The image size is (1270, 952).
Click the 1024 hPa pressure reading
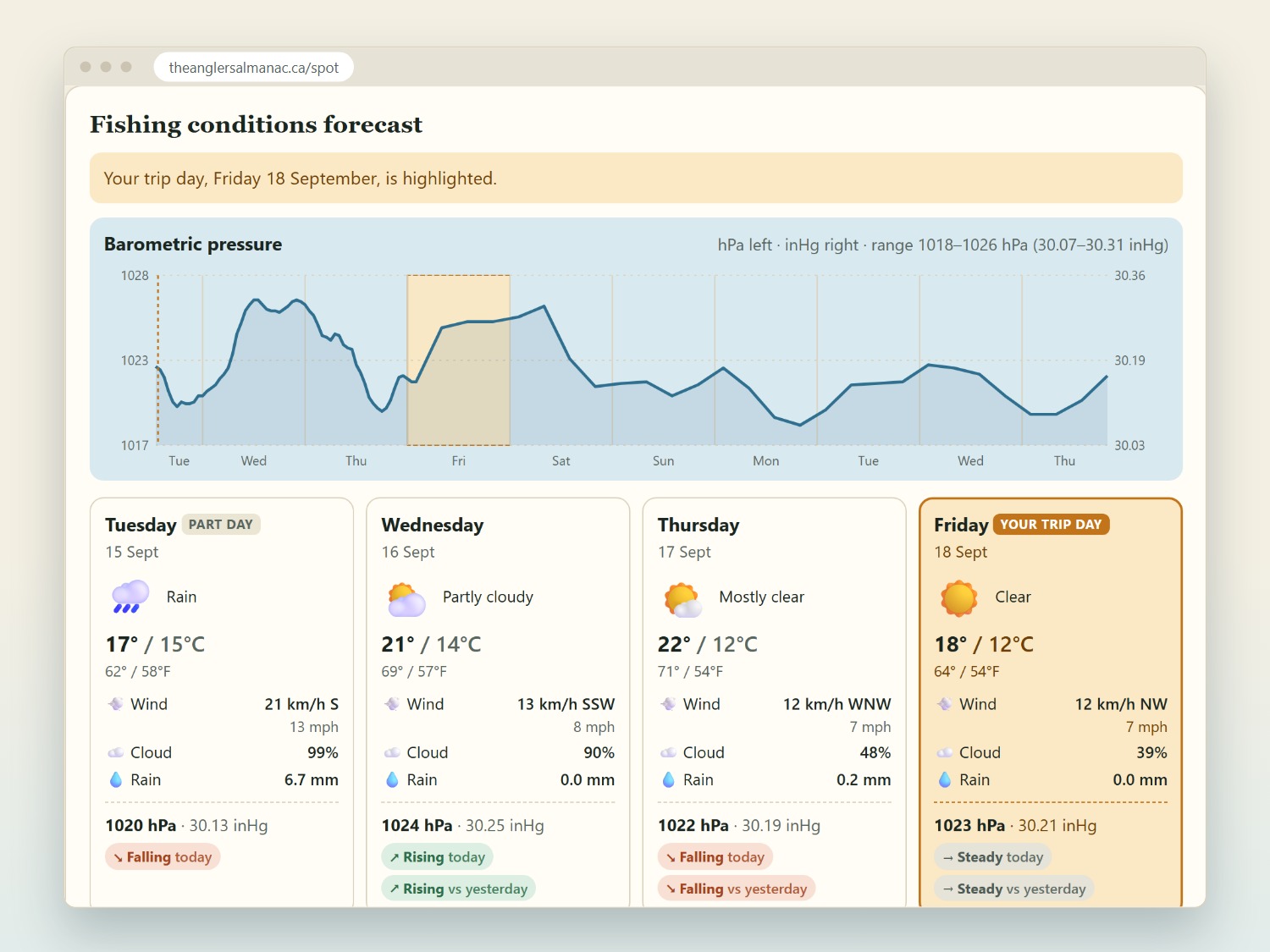pyautogui.click(x=417, y=825)
